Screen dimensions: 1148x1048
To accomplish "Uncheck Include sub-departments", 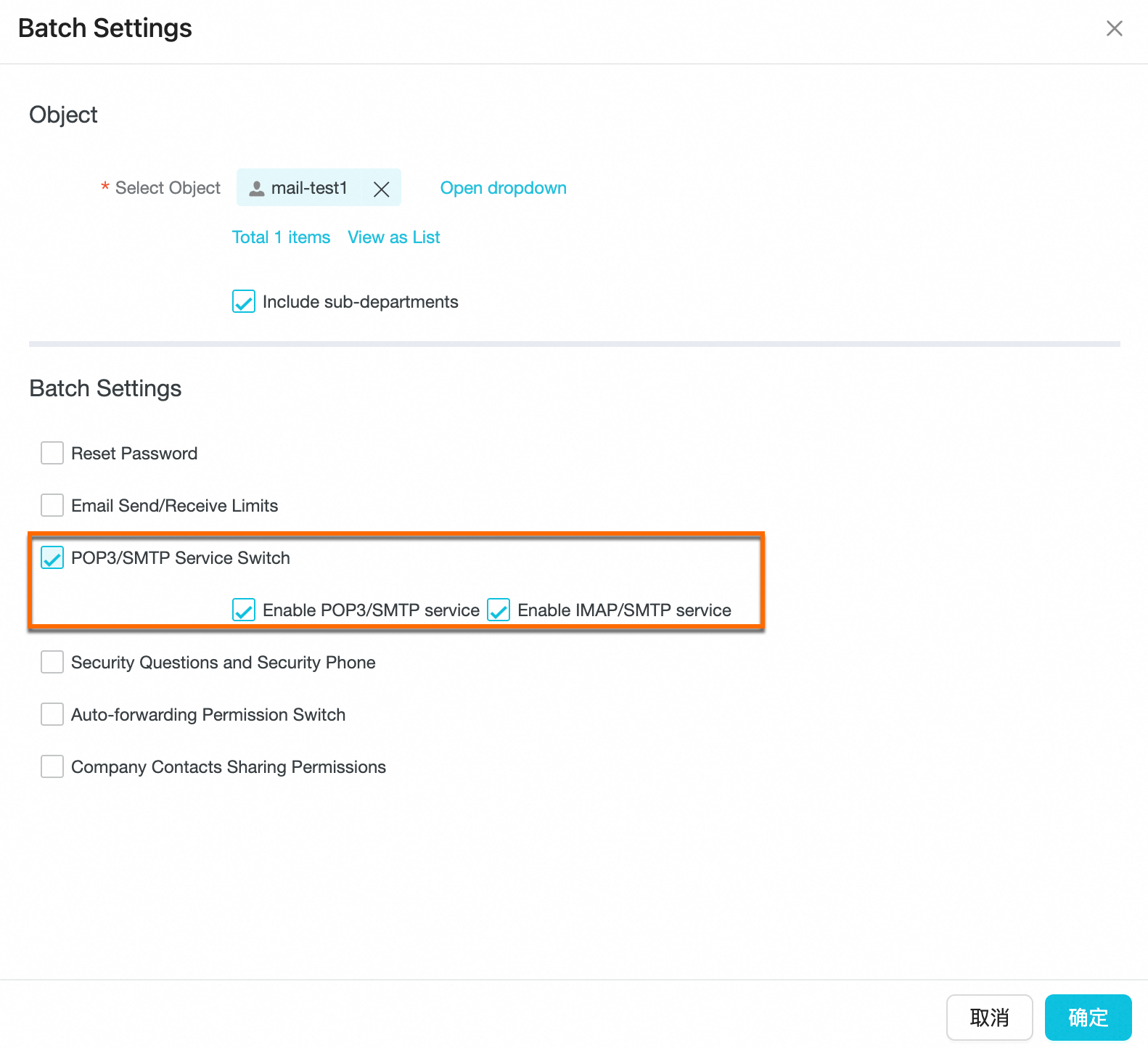I will click(x=244, y=301).
